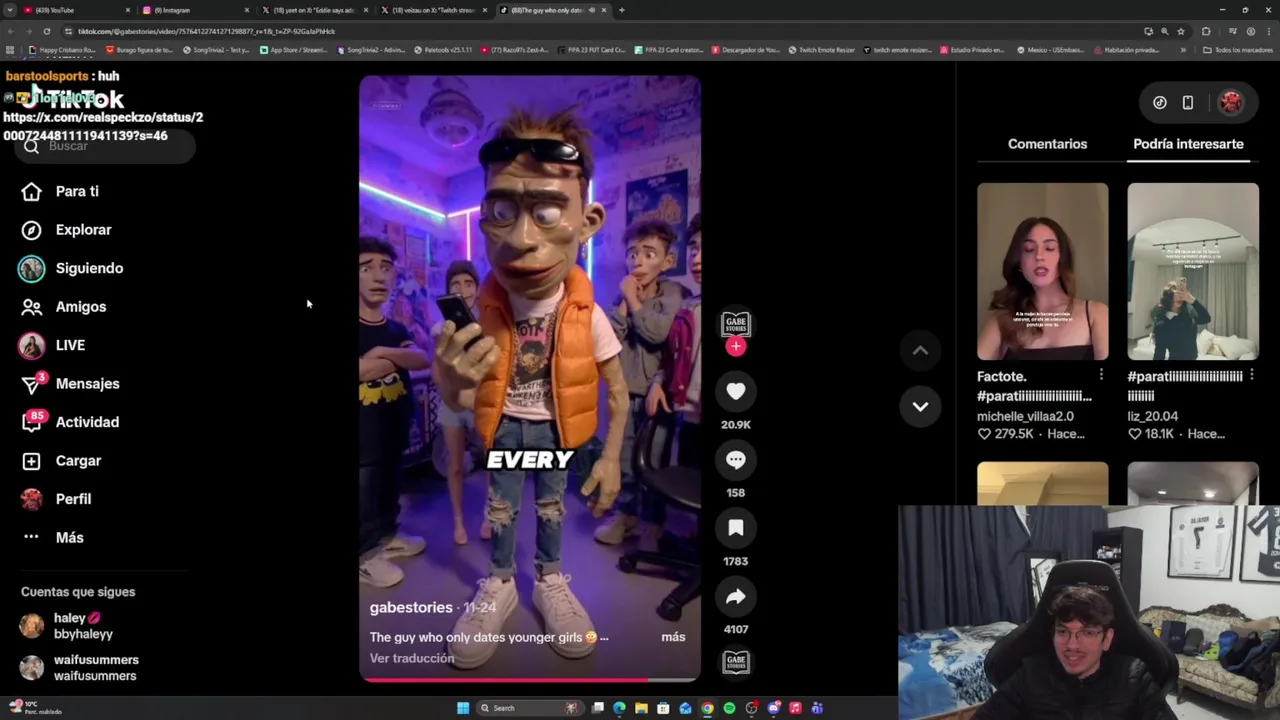
Task: Save the video with the bookmark icon
Action: (x=736, y=528)
